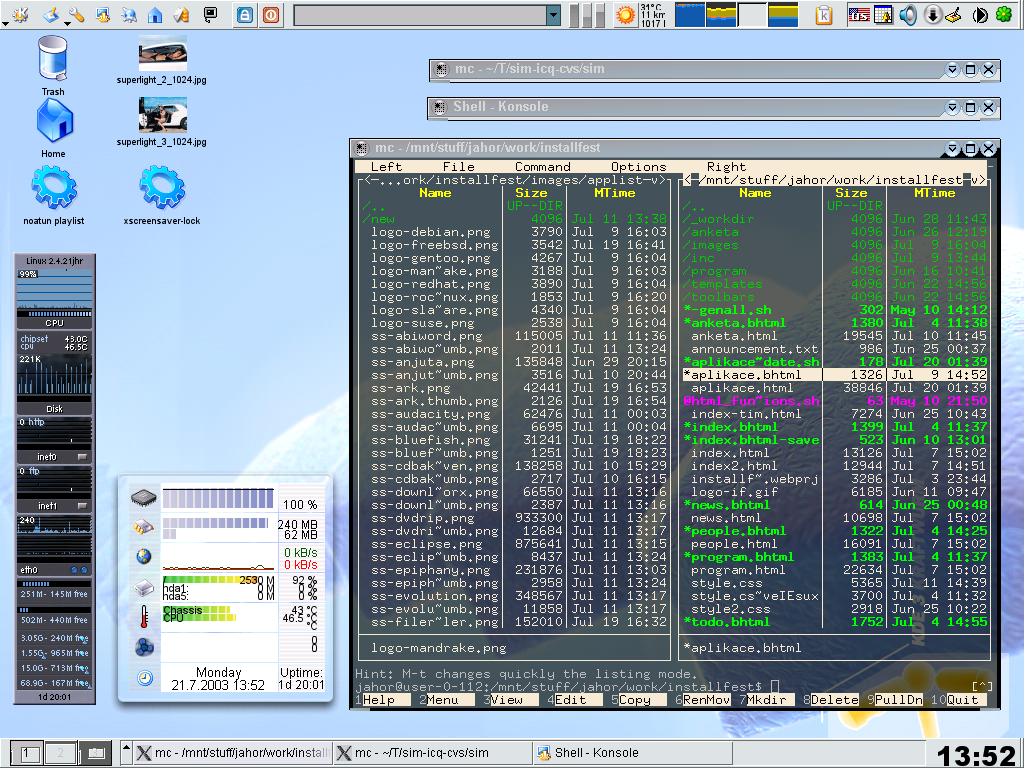The height and width of the screenshot is (768, 1024).
Task: Switch to virtual desktop 2 in pager
Action: (x=60, y=752)
